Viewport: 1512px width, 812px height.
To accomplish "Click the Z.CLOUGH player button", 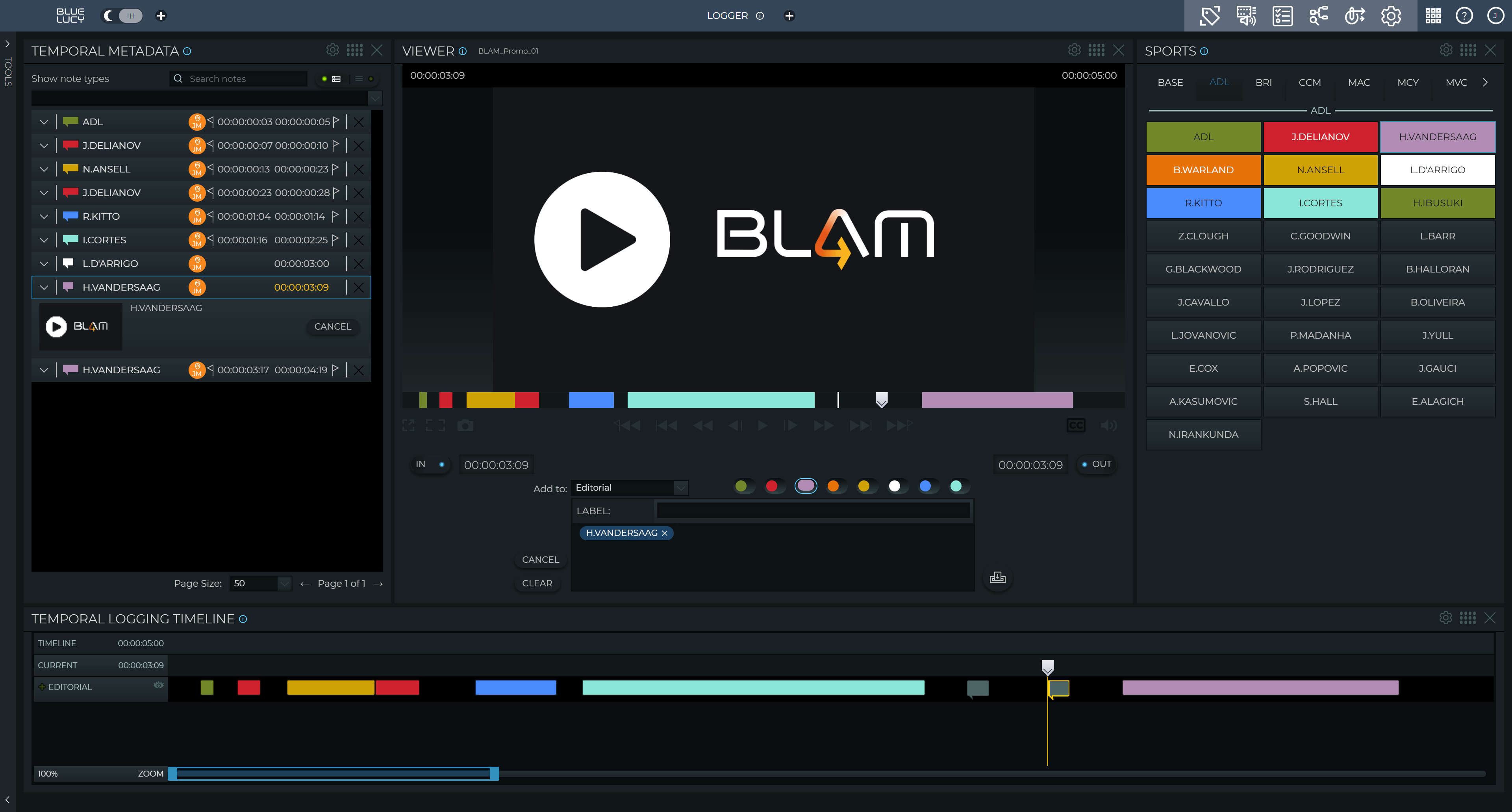I will coord(1203,236).
